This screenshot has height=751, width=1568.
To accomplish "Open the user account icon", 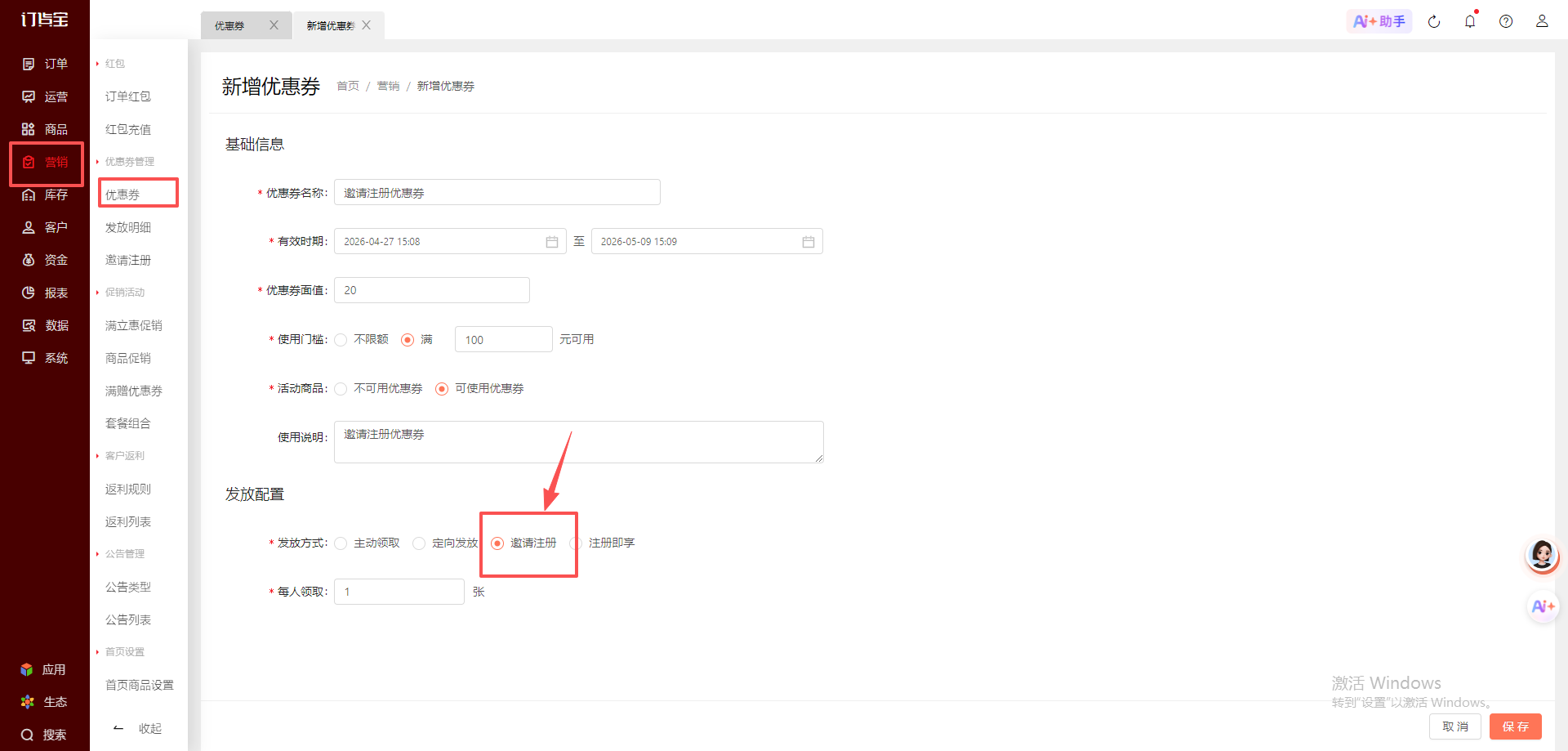I will point(1542,21).
